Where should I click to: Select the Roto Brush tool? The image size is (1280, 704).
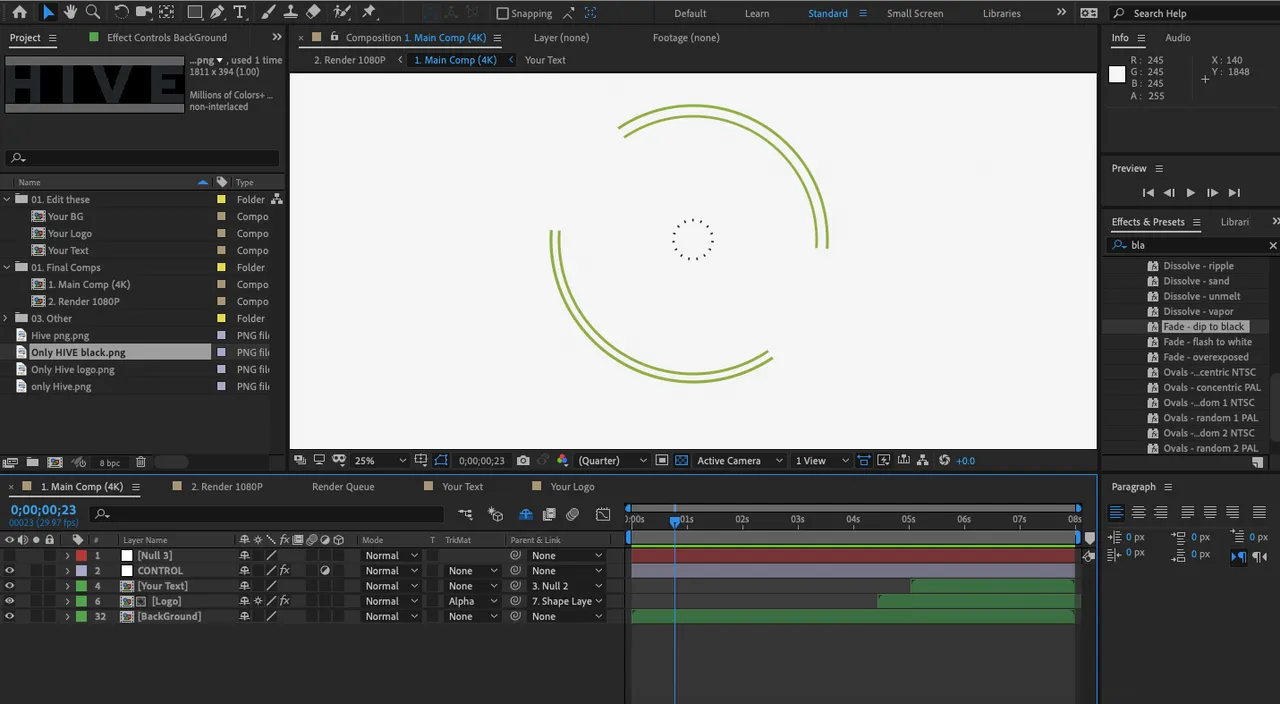pos(342,12)
